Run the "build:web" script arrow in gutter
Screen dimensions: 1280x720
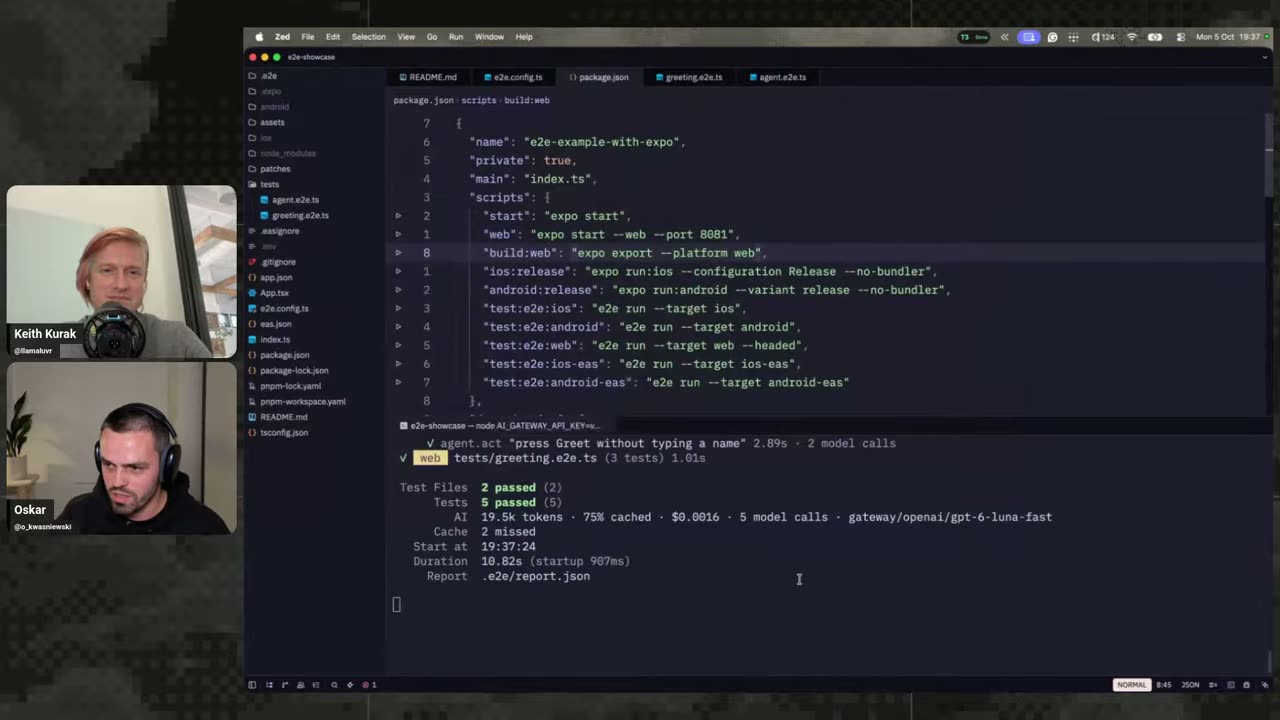pyautogui.click(x=398, y=253)
